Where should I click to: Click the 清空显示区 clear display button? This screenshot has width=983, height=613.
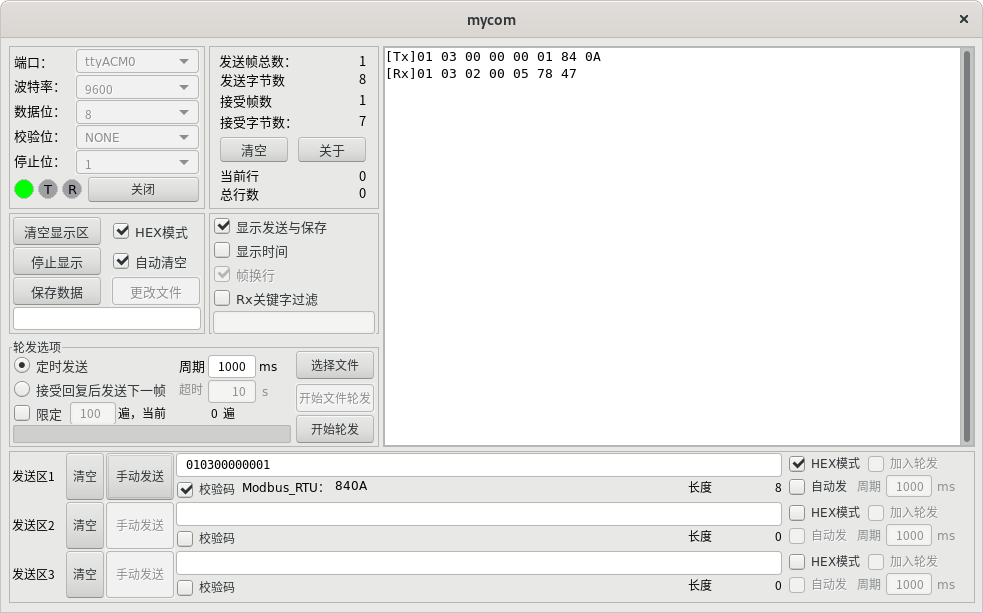[x=56, y=231]
